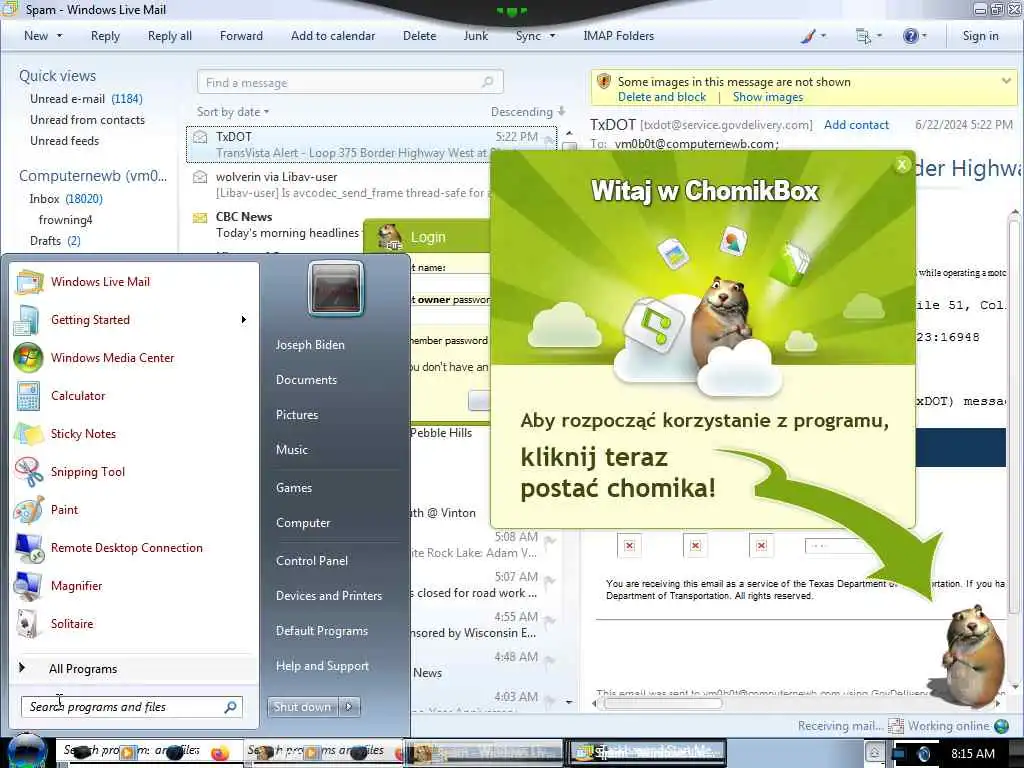
Task: Open Documents from Start menu
Action: [306, 380]
